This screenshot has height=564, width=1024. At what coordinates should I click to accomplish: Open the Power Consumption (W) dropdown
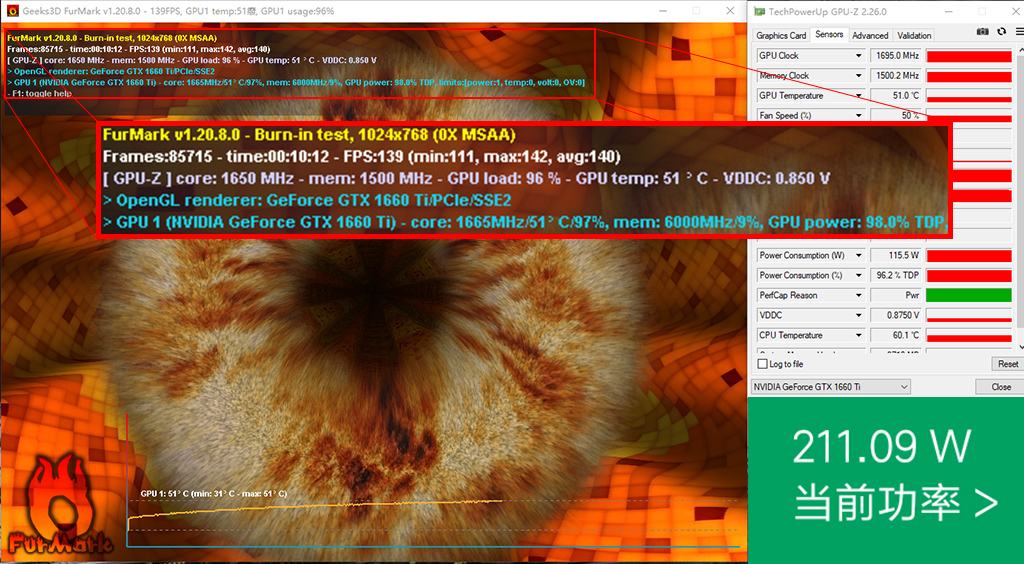click(x=859, y=255)
